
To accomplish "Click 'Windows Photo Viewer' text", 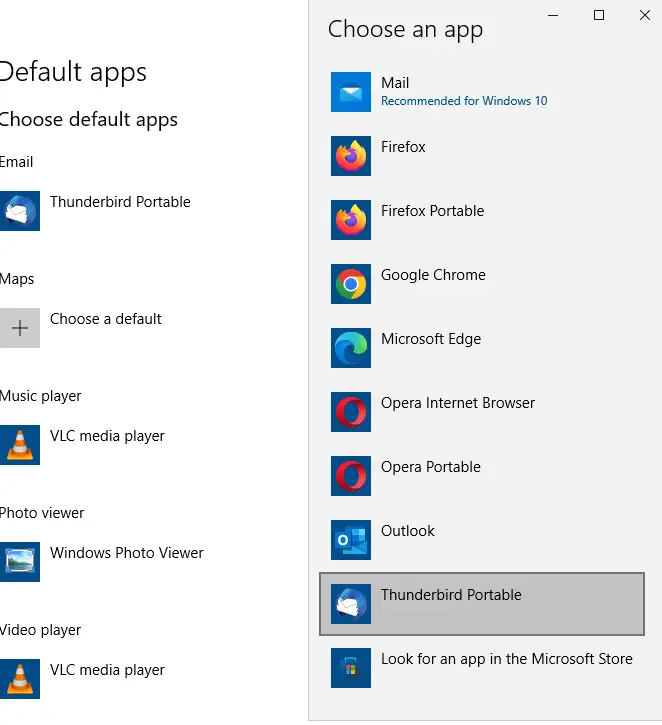I will click(x=126, y=553).
